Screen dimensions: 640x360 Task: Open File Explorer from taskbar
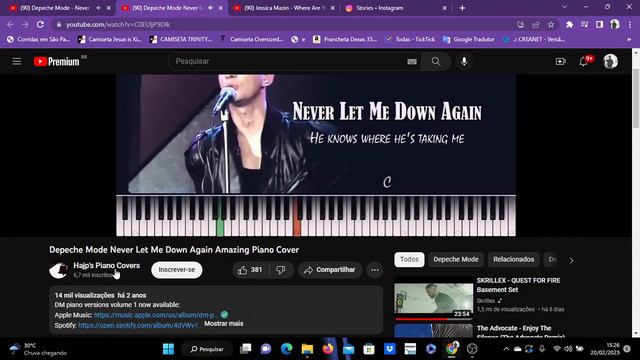click(307, 349)
